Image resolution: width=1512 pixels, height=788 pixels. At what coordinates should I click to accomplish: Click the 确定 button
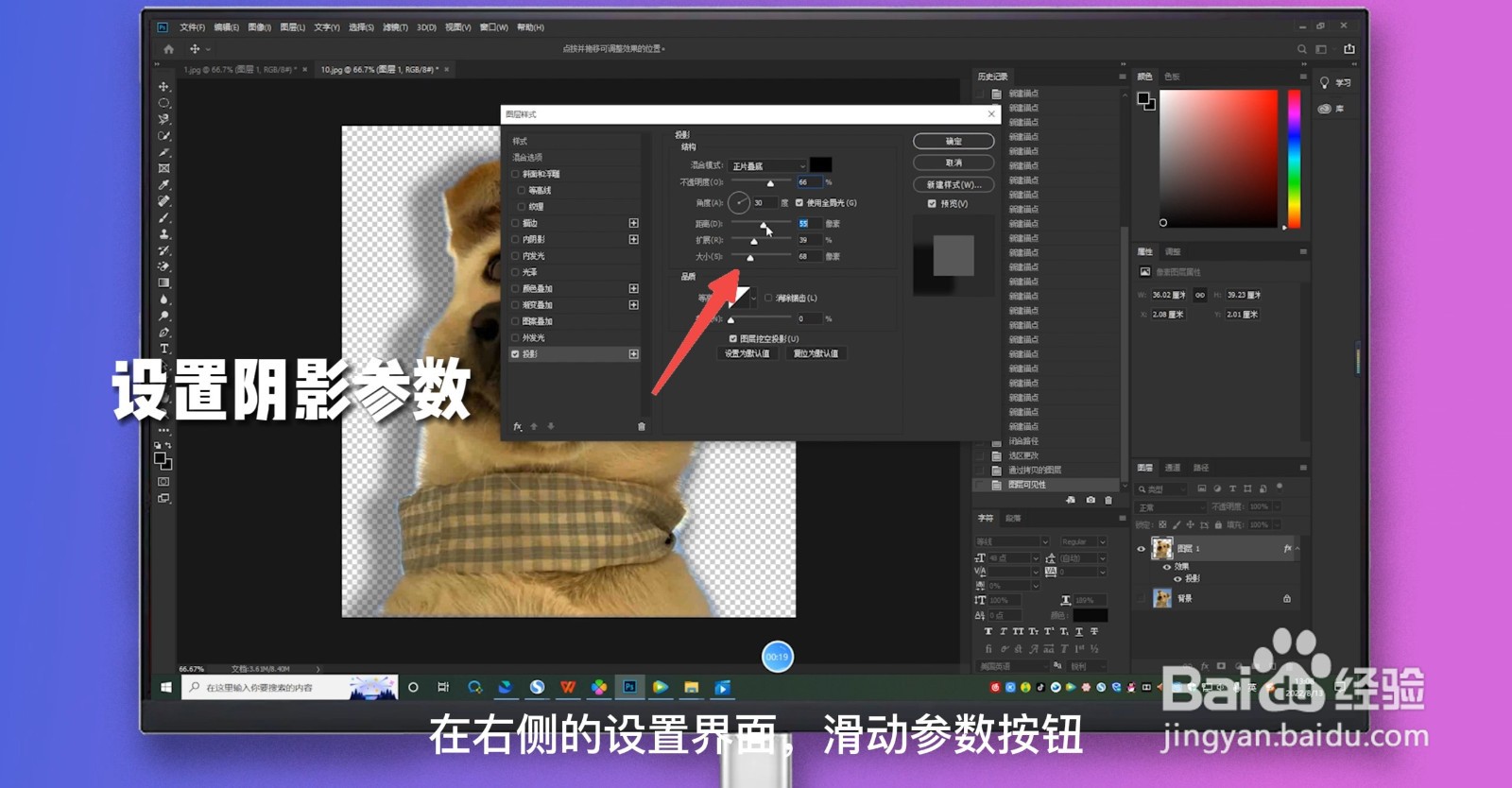tap(954, 141)
